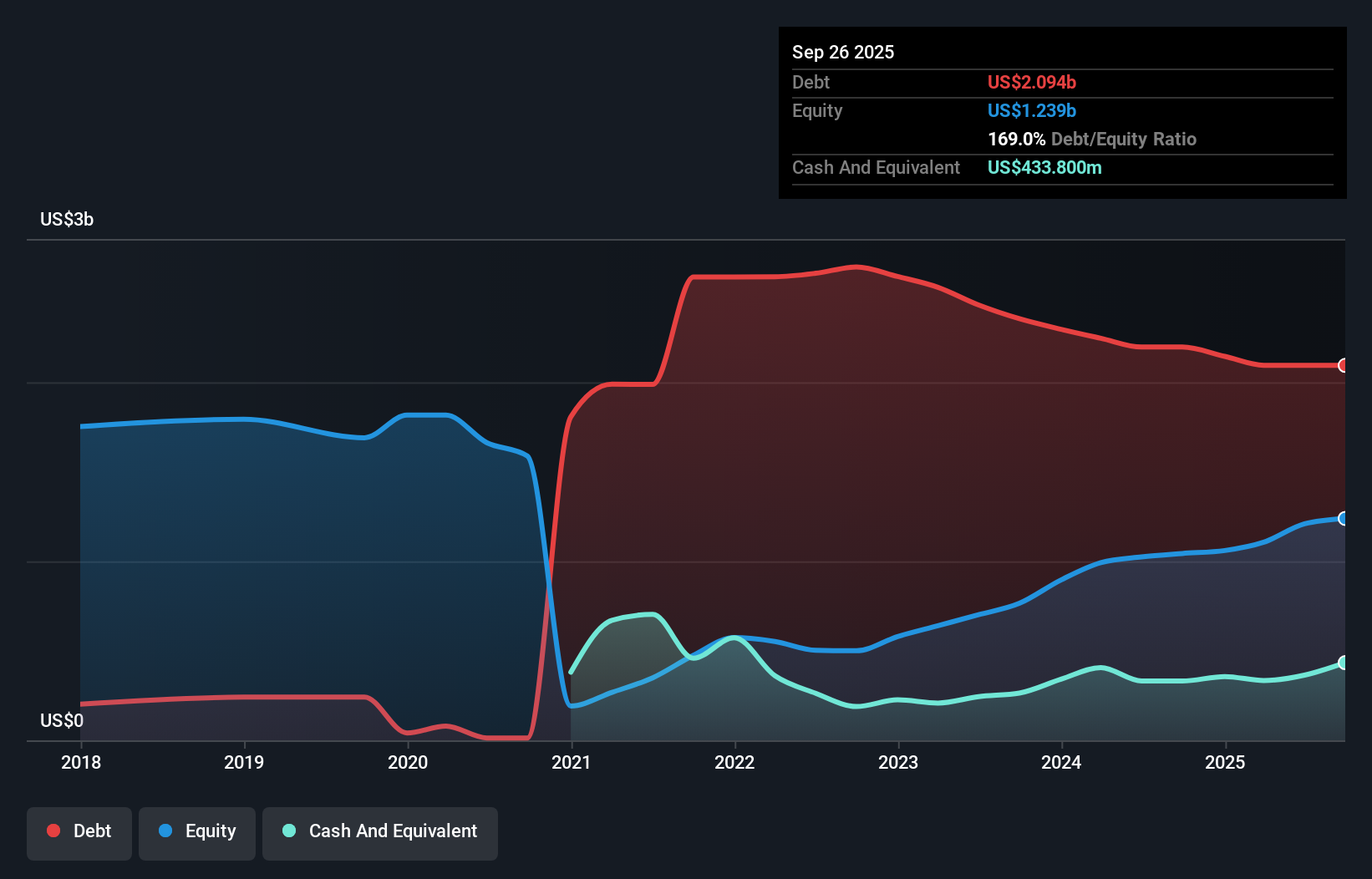Viewport: 1372px width, 879px height.
Task: Toggle the Equity series using its legend button
Action: 196,831
